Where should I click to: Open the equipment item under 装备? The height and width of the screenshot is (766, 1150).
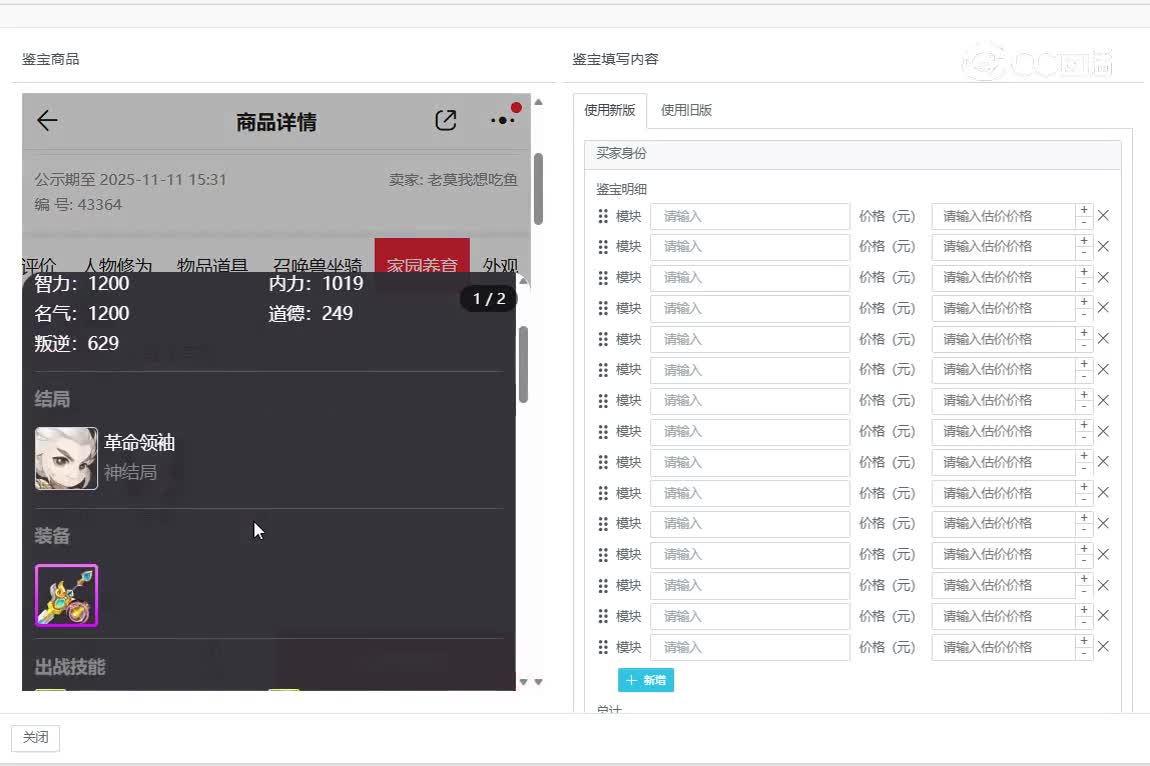(66, 595)
